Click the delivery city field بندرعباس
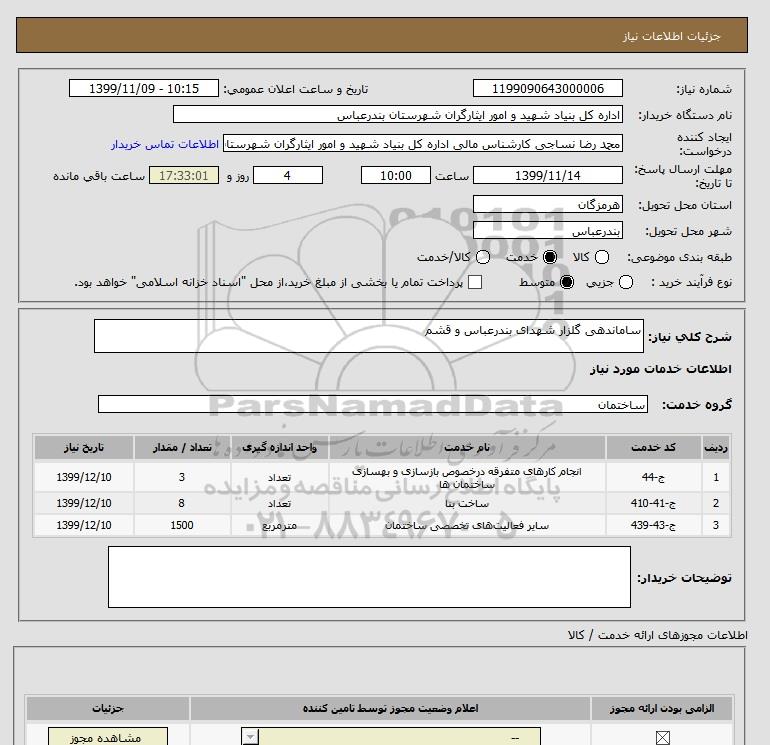This screenshot has height=745, width=770. tap(548, 230)
